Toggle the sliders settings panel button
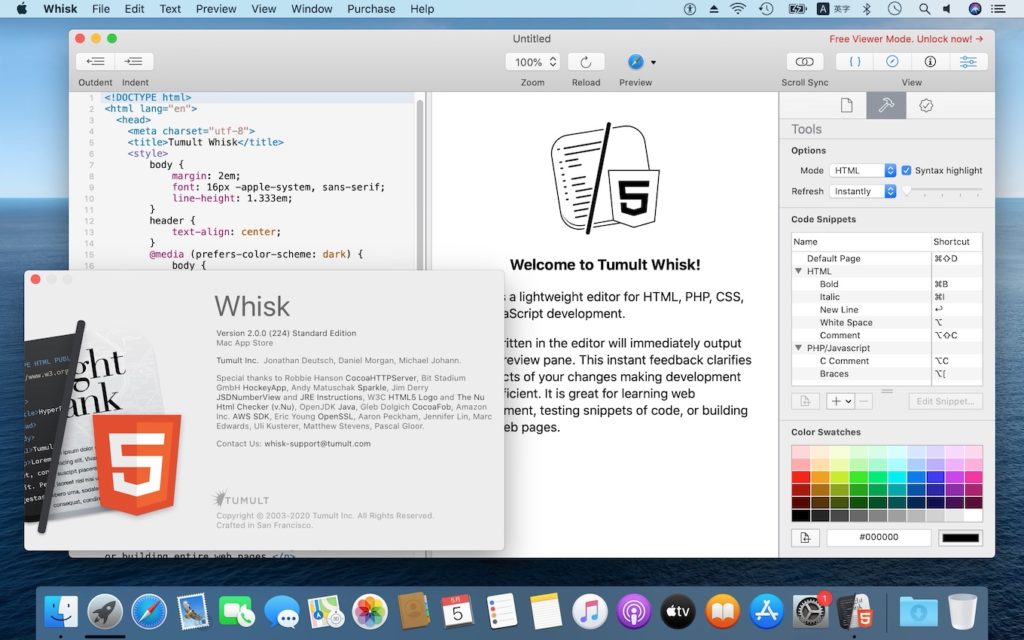The height and width of the screenshot is (640, 1024). (968, 62)
